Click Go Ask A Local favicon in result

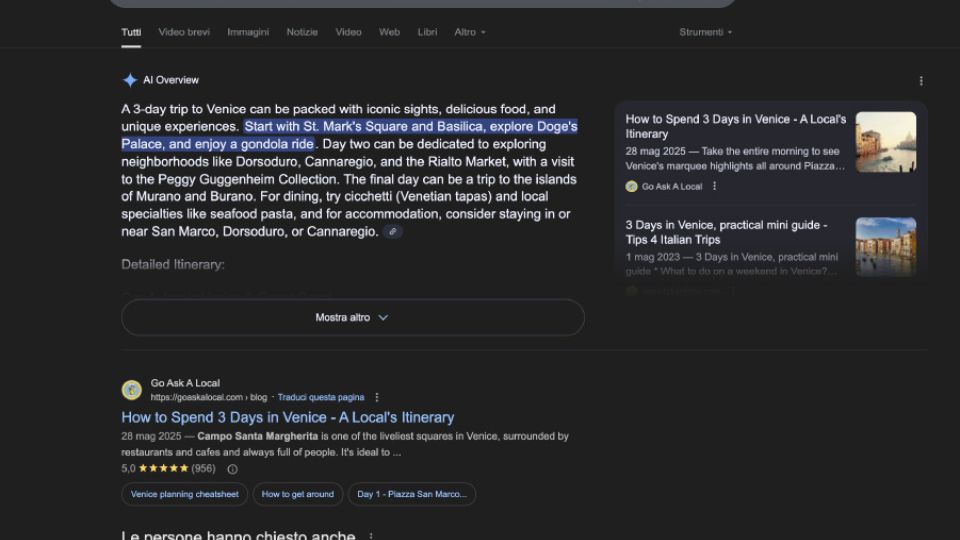131,390
